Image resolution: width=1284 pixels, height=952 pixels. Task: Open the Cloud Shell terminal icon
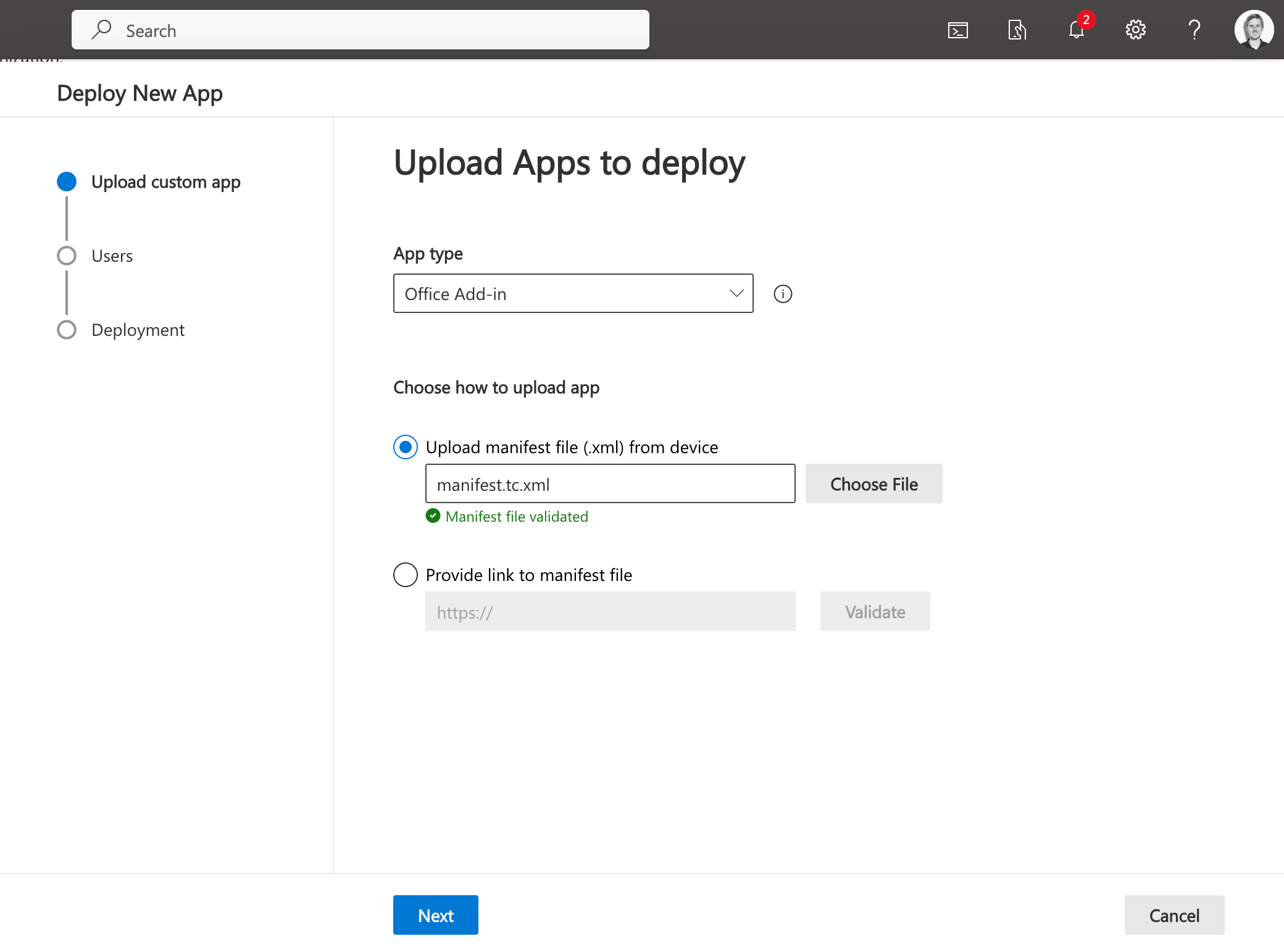coord(957,30)
